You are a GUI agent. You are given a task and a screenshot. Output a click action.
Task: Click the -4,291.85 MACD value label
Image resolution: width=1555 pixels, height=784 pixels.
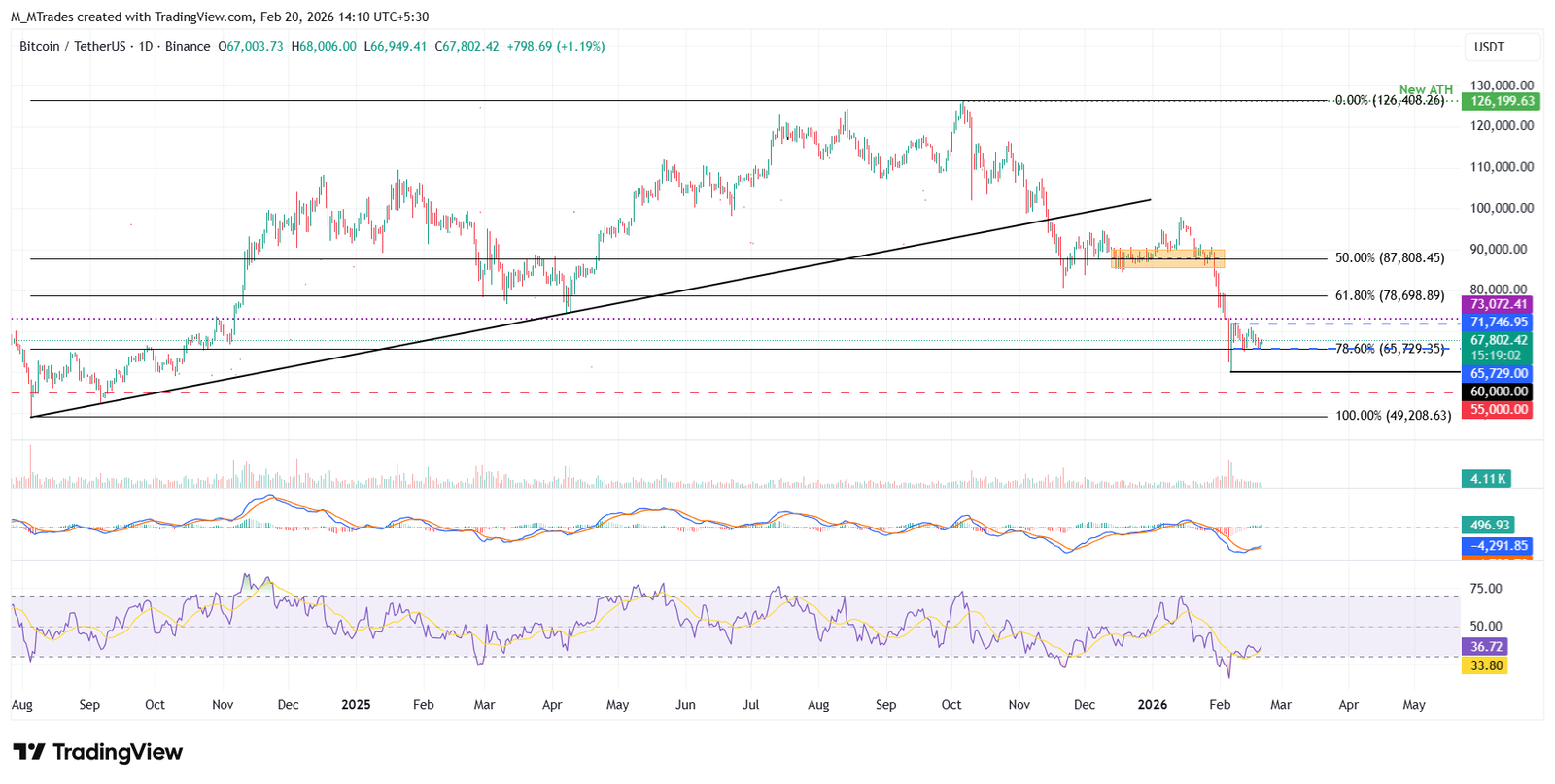coord(1498,546)
